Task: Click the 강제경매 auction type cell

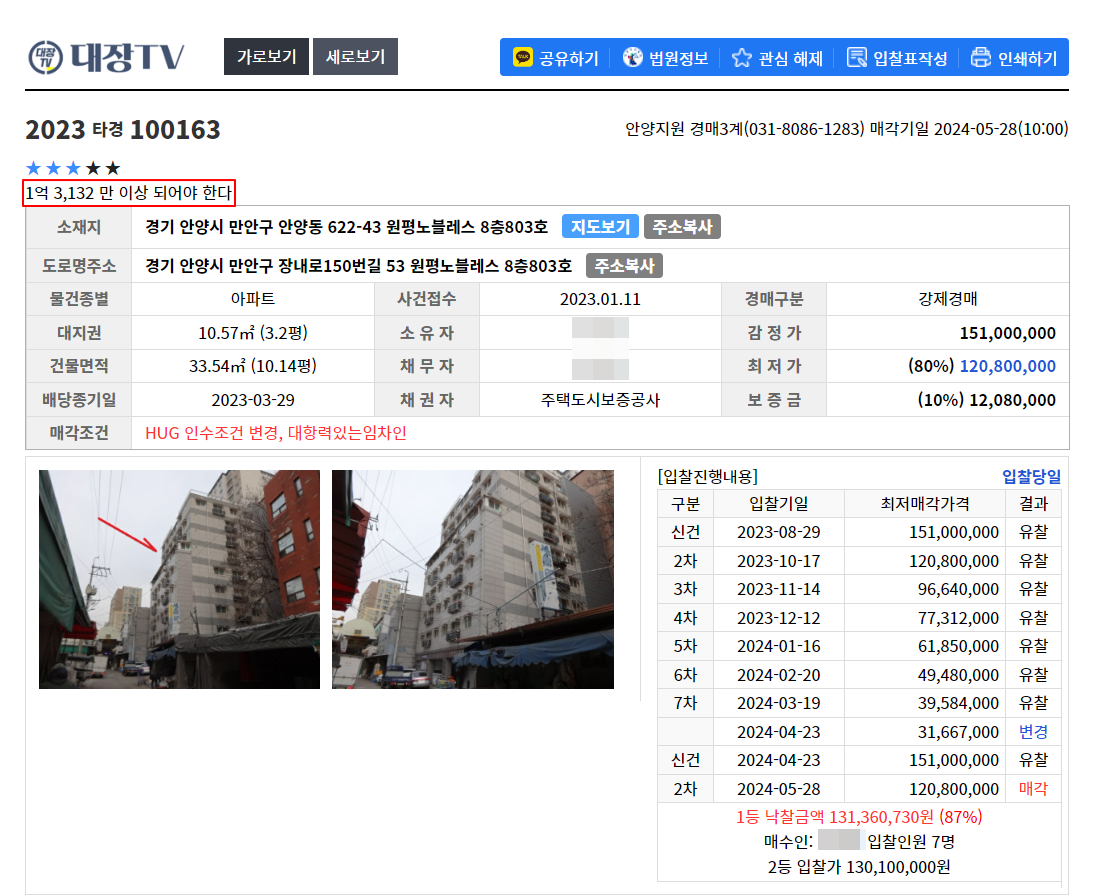Action: pyautogui.click(x=947, y=299)
